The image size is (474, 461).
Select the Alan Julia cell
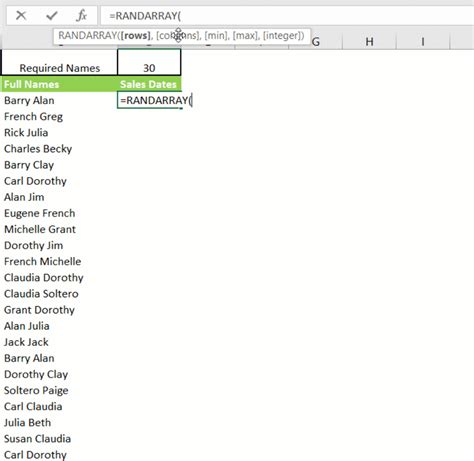(x=59, y=326)
